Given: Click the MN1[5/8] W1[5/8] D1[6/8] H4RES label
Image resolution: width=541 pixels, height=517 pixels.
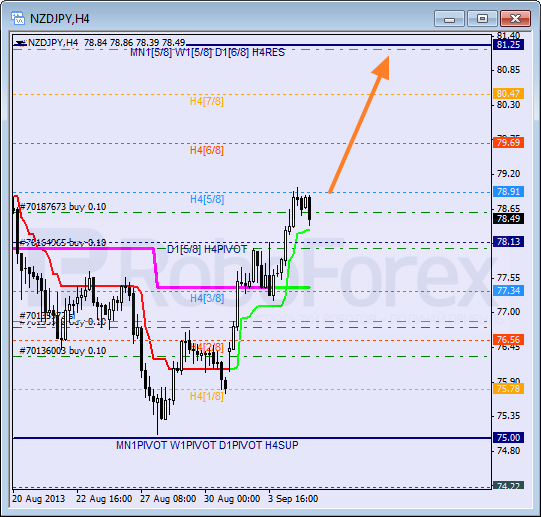Looking at the screenshot, I should pos(207,52).
